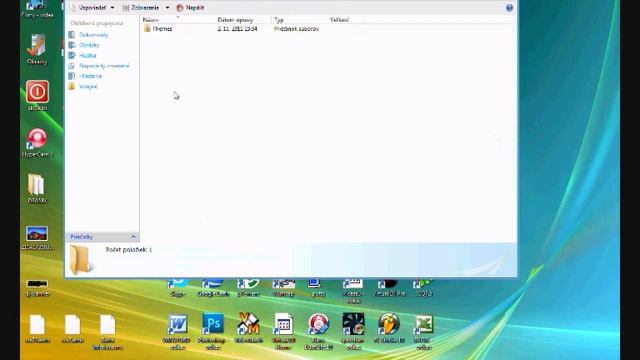Select the Photoshop desktop shortcut
Viewport: 640px width, 360px height.
tap(213, 331)
